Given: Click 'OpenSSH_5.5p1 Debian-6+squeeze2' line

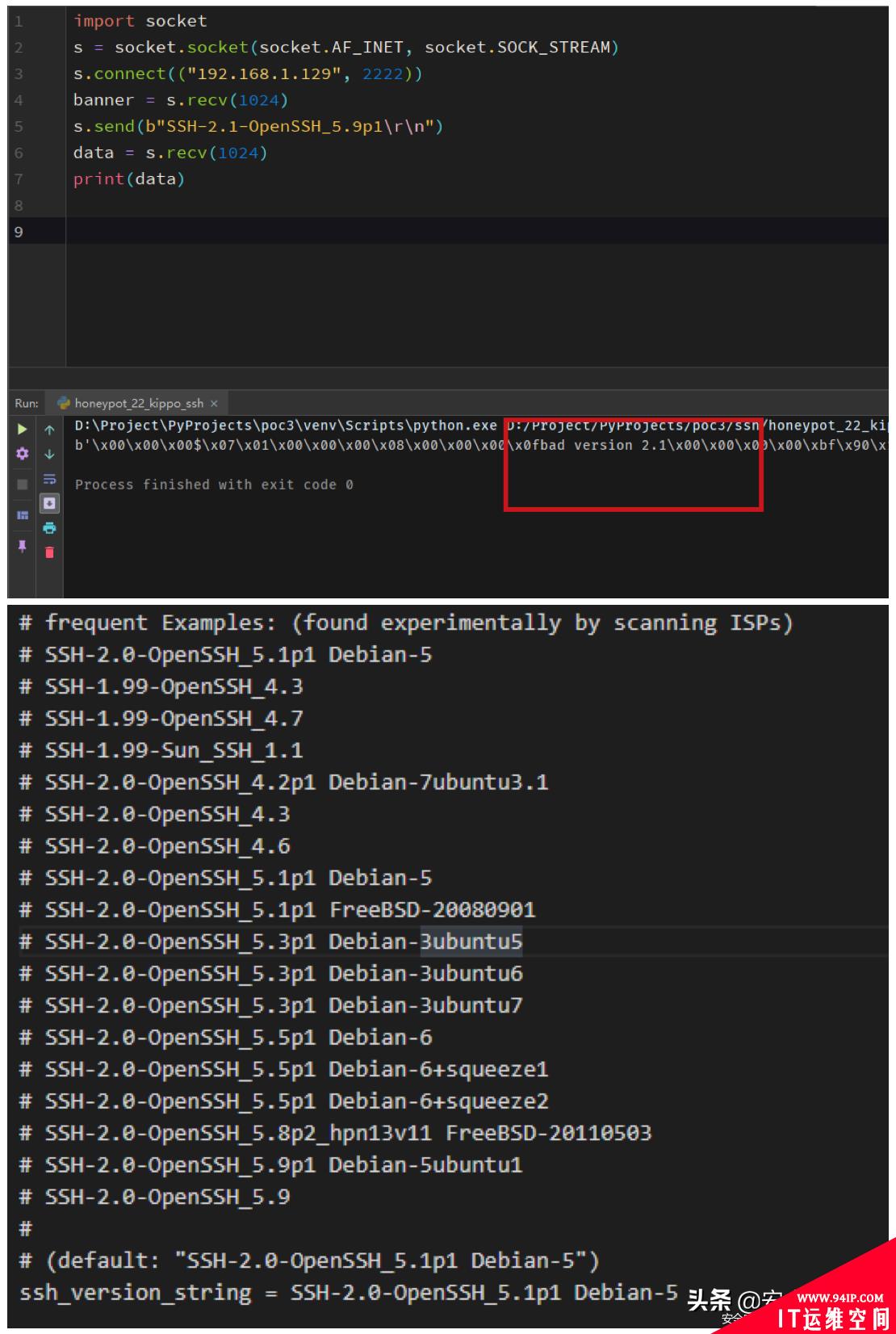Looking at the screenshot, I should click(x=283, y=1101).
